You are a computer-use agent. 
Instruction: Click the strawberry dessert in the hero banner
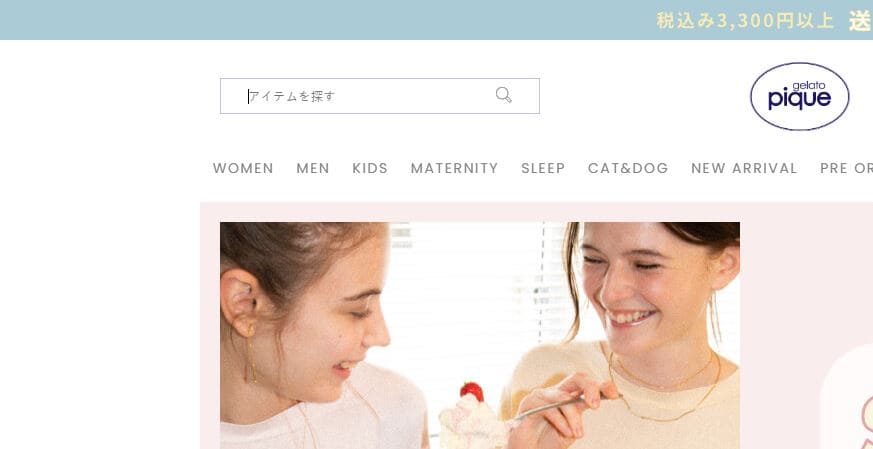tap(470, 417)
